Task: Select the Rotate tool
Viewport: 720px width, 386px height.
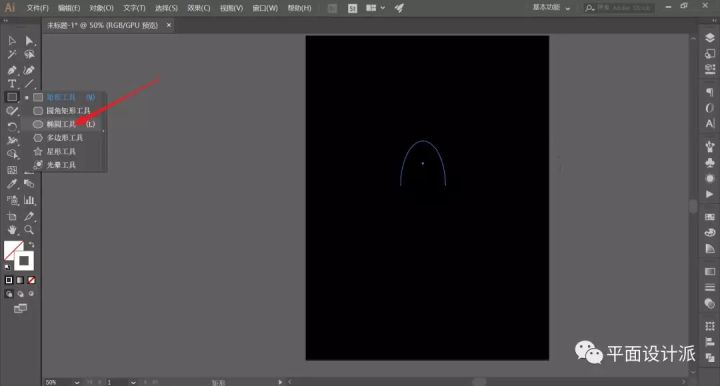Action: (12, 126)
